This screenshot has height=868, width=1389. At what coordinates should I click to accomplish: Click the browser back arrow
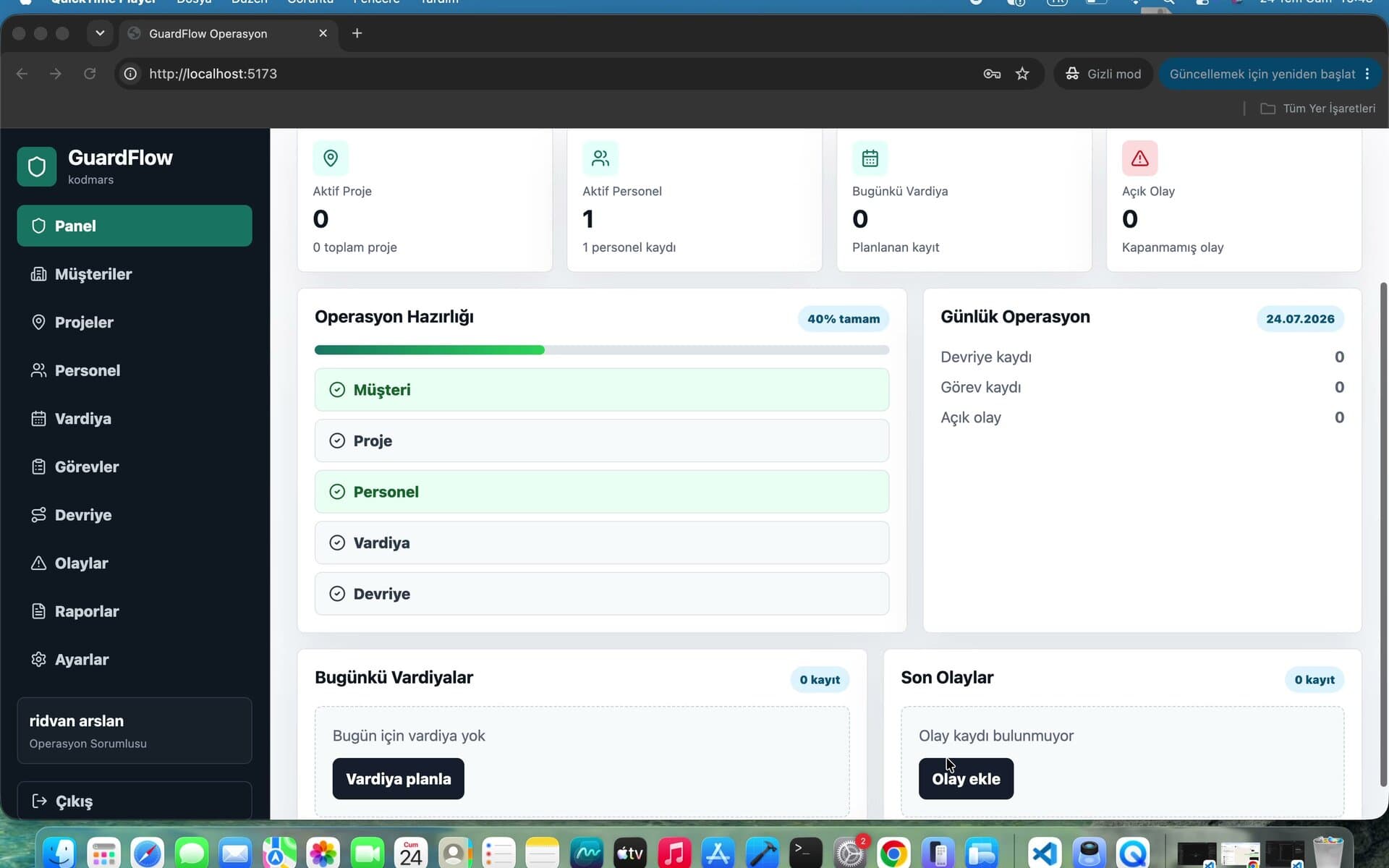[x=22, y=74]
